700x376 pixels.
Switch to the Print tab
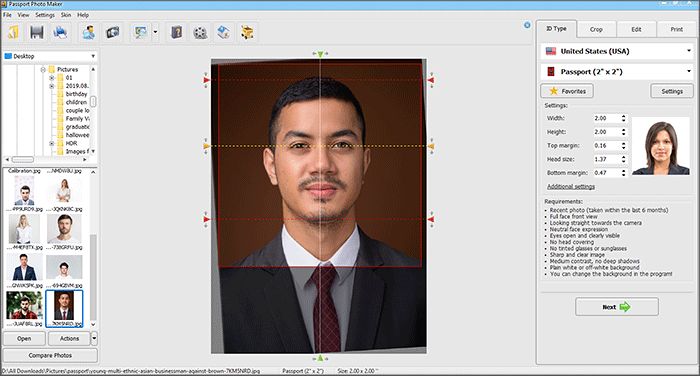click(x=676, y=29)
